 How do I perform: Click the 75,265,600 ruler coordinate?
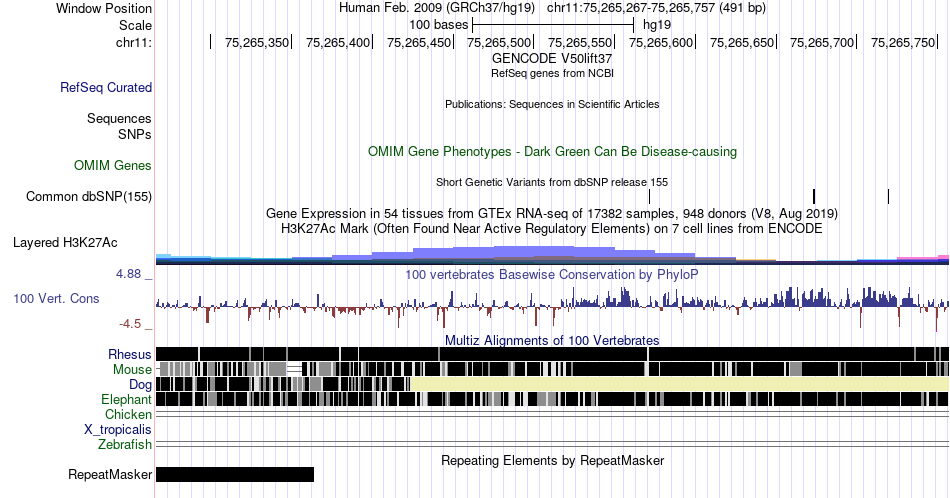661,42
